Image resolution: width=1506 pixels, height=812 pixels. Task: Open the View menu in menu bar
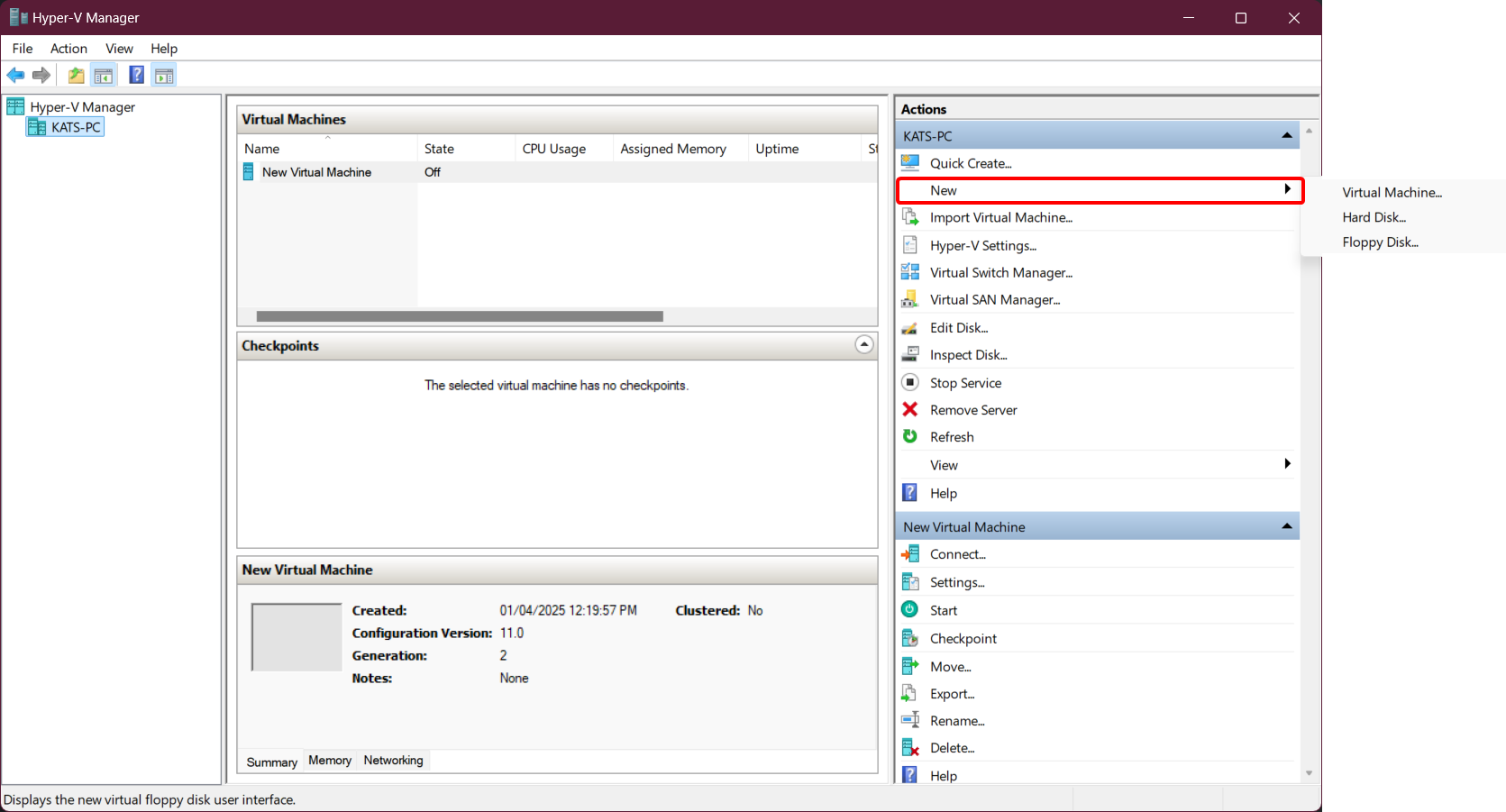tap(119, 49)
